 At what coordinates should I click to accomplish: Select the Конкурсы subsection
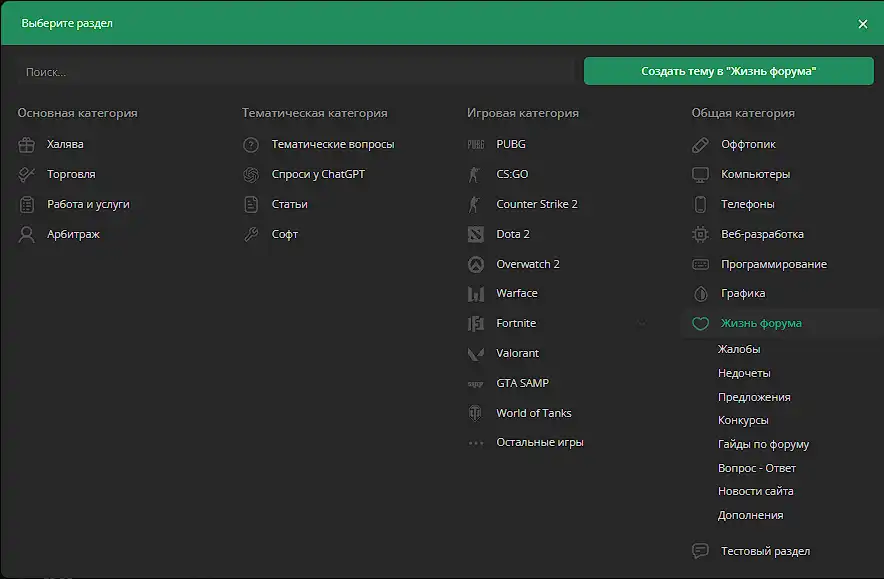(743, 421)
